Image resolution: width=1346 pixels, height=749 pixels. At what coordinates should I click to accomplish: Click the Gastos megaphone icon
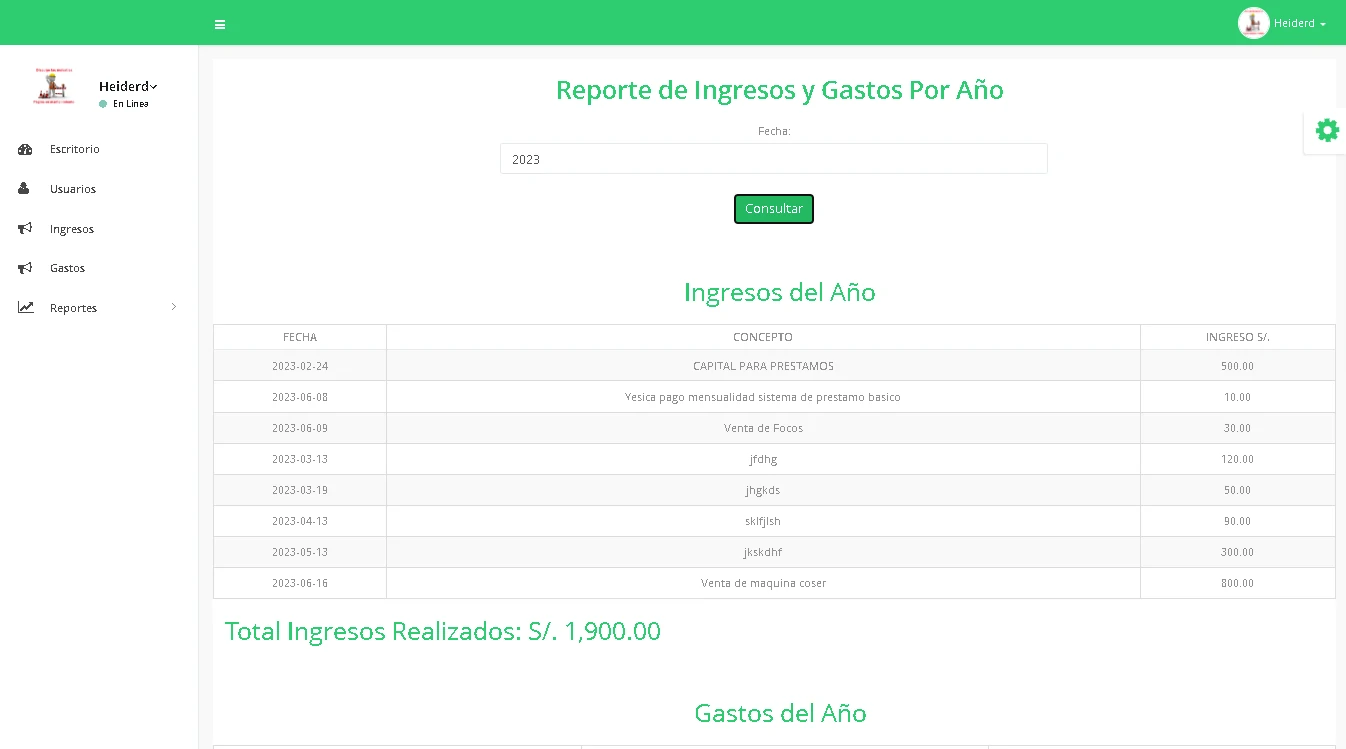26,267
